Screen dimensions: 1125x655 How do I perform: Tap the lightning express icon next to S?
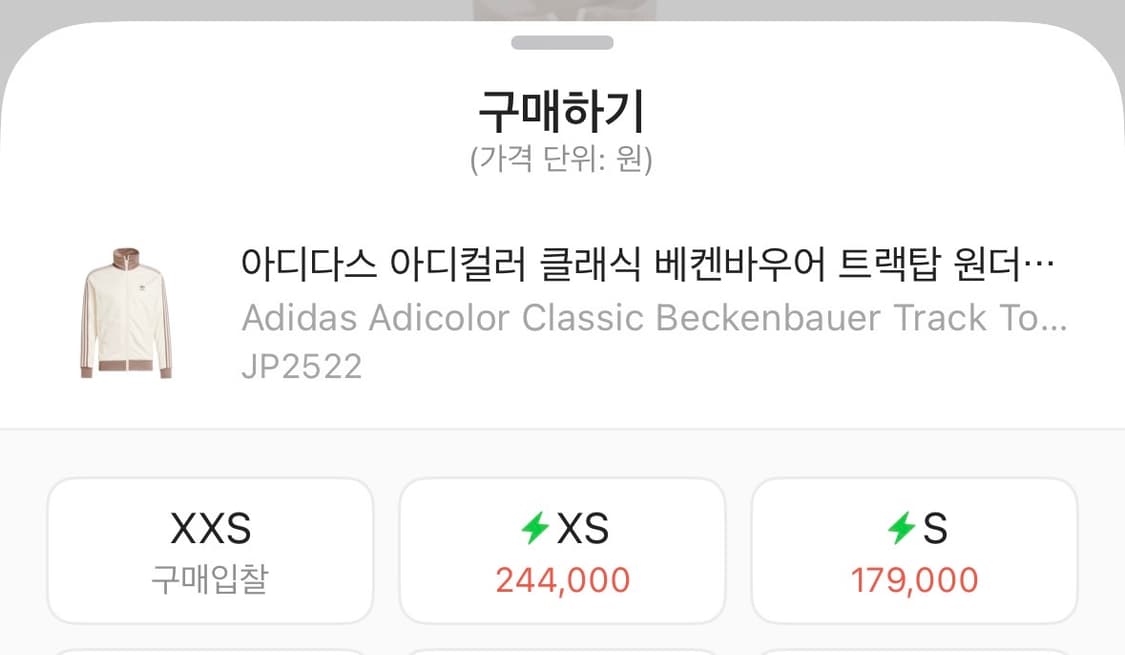tap(902, 528)
